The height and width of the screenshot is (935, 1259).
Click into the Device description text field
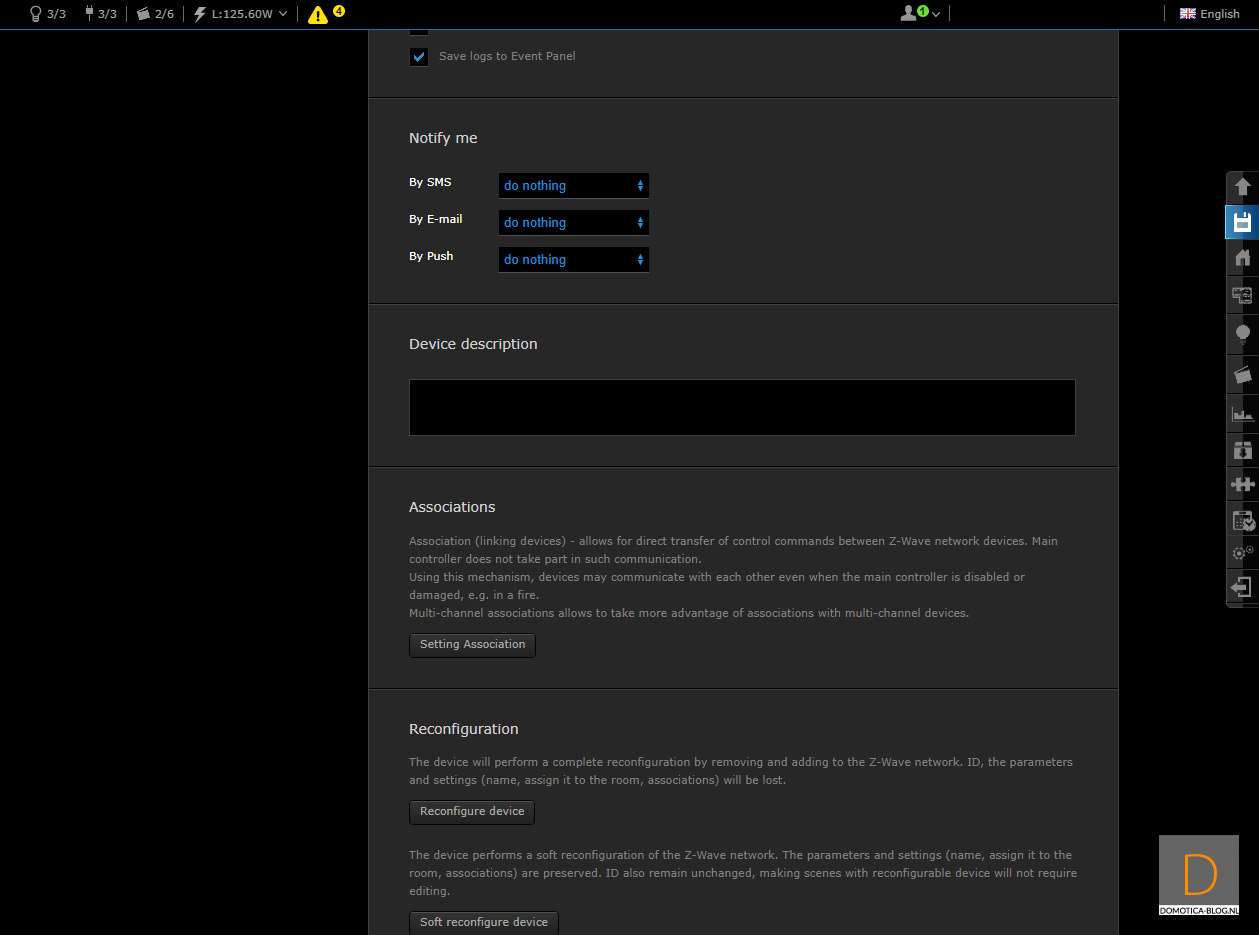pyautogui.click(x=742, y=407)
